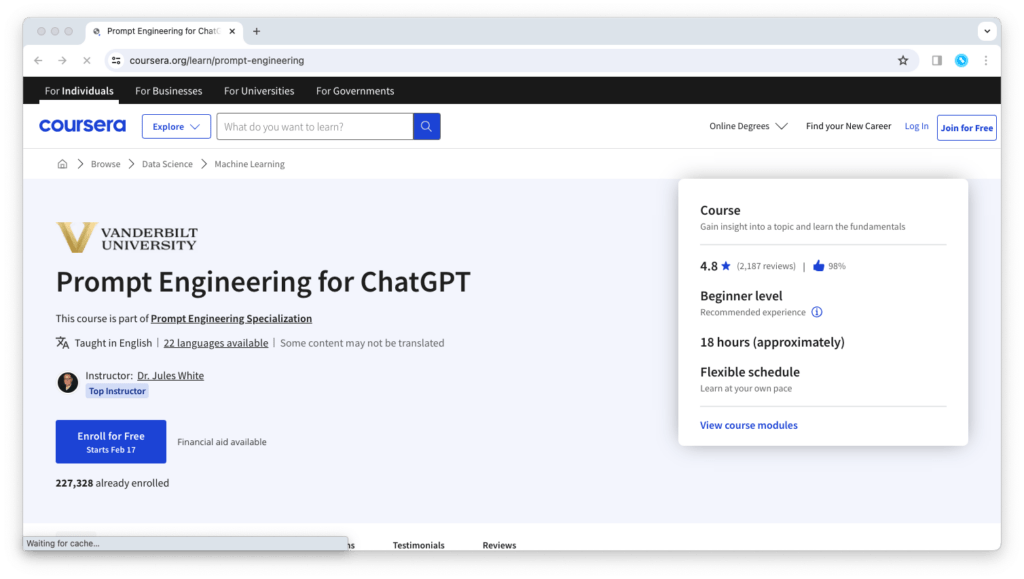This screenshot has height=579, width=1024.
Task: Click the thumbs-up 98% icon
Action: (x=818, y=266)
